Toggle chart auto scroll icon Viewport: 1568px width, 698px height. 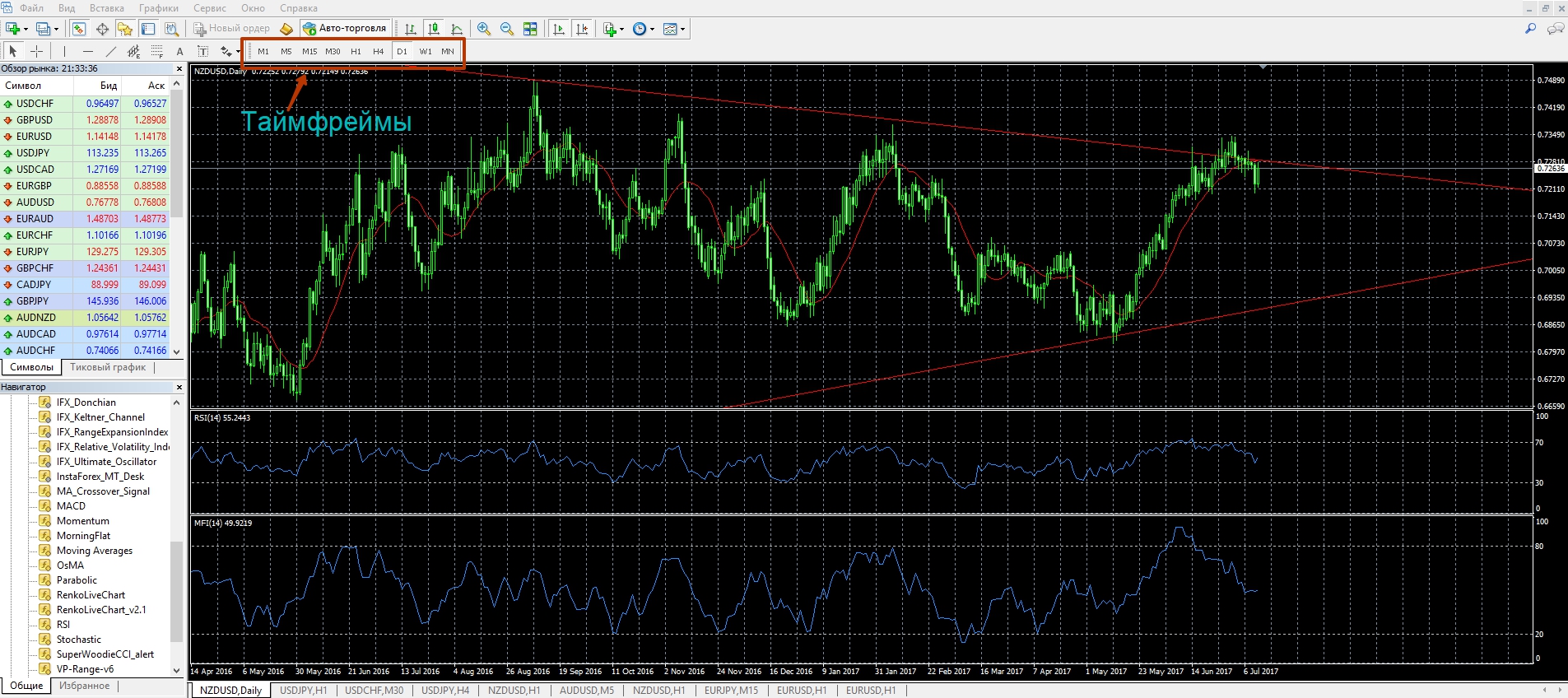point(559,29)
